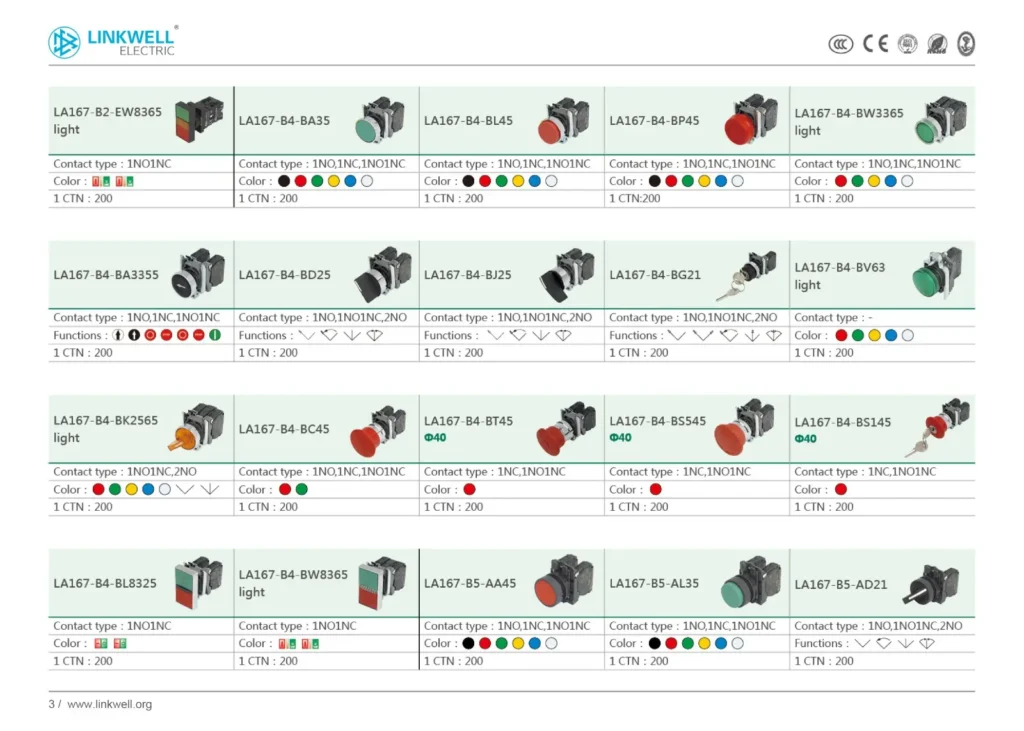Click the ELECTRIC text under the brand name
This screenshot has width=1024, height=731.
click(x=147, y=51)
